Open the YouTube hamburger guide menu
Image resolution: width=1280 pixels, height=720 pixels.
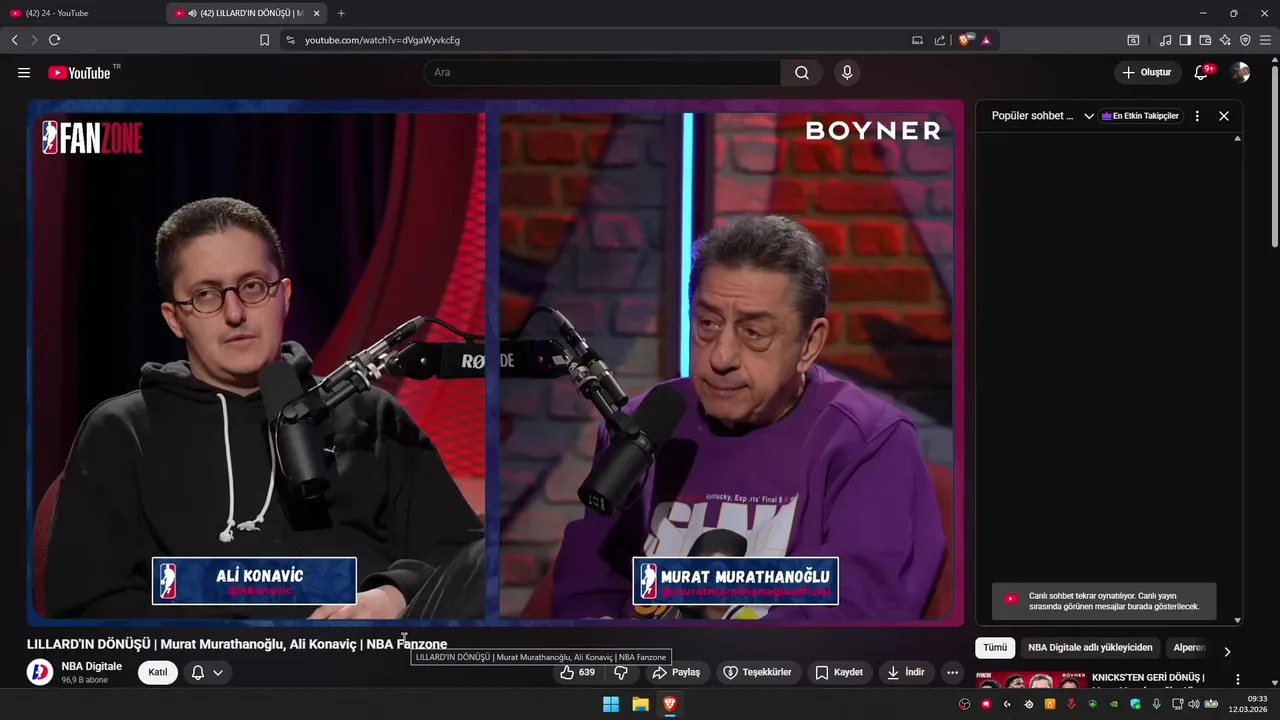point(24,73)
